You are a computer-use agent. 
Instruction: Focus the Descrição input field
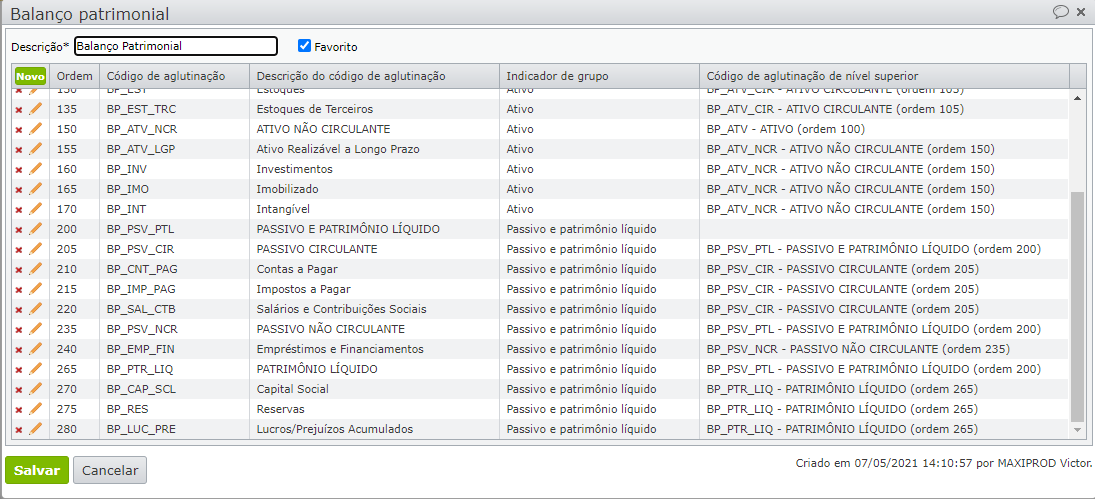pos(176,46)
